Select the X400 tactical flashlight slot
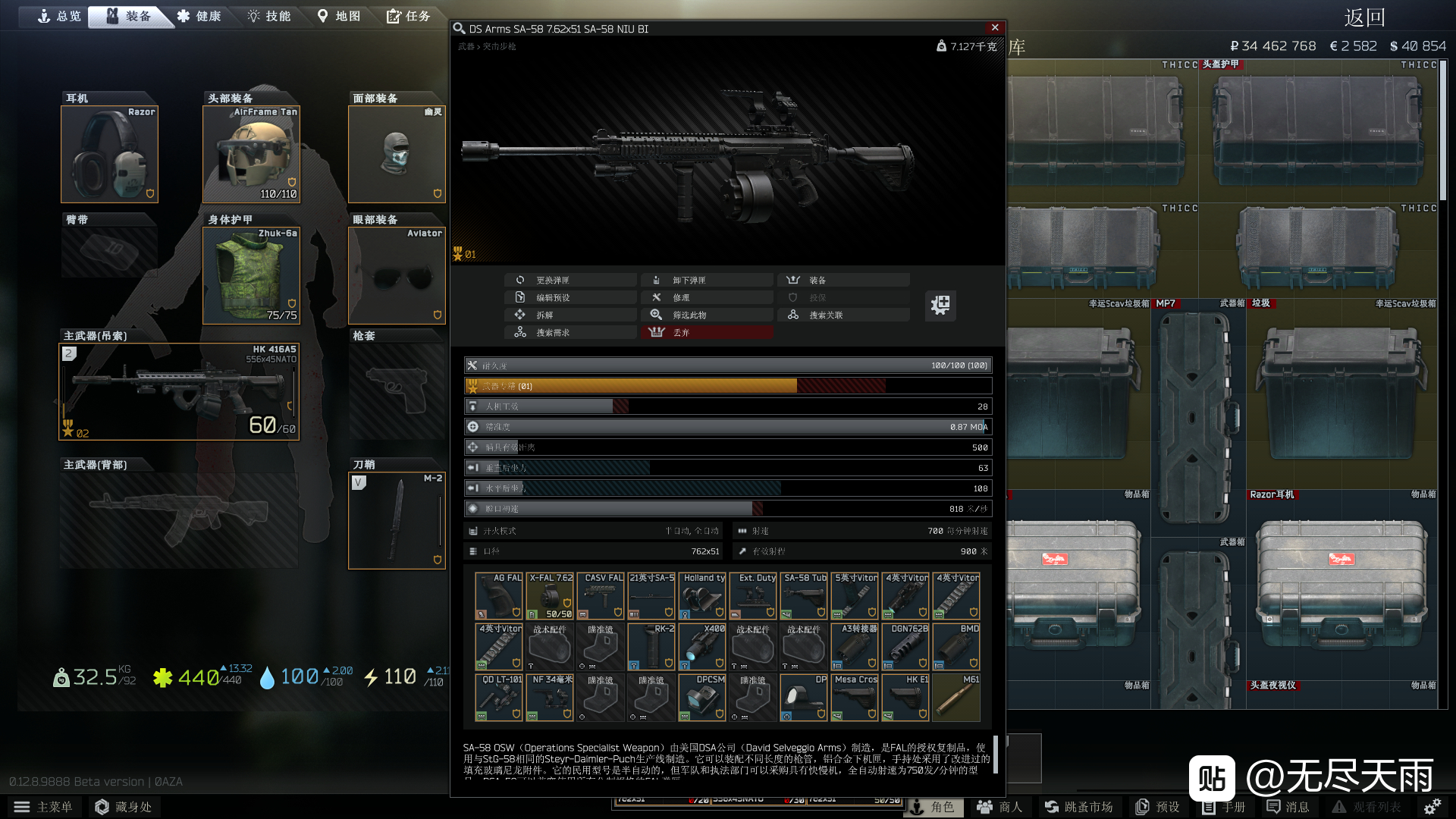Viewport: 1456px width, 819px height. (702, 647)
